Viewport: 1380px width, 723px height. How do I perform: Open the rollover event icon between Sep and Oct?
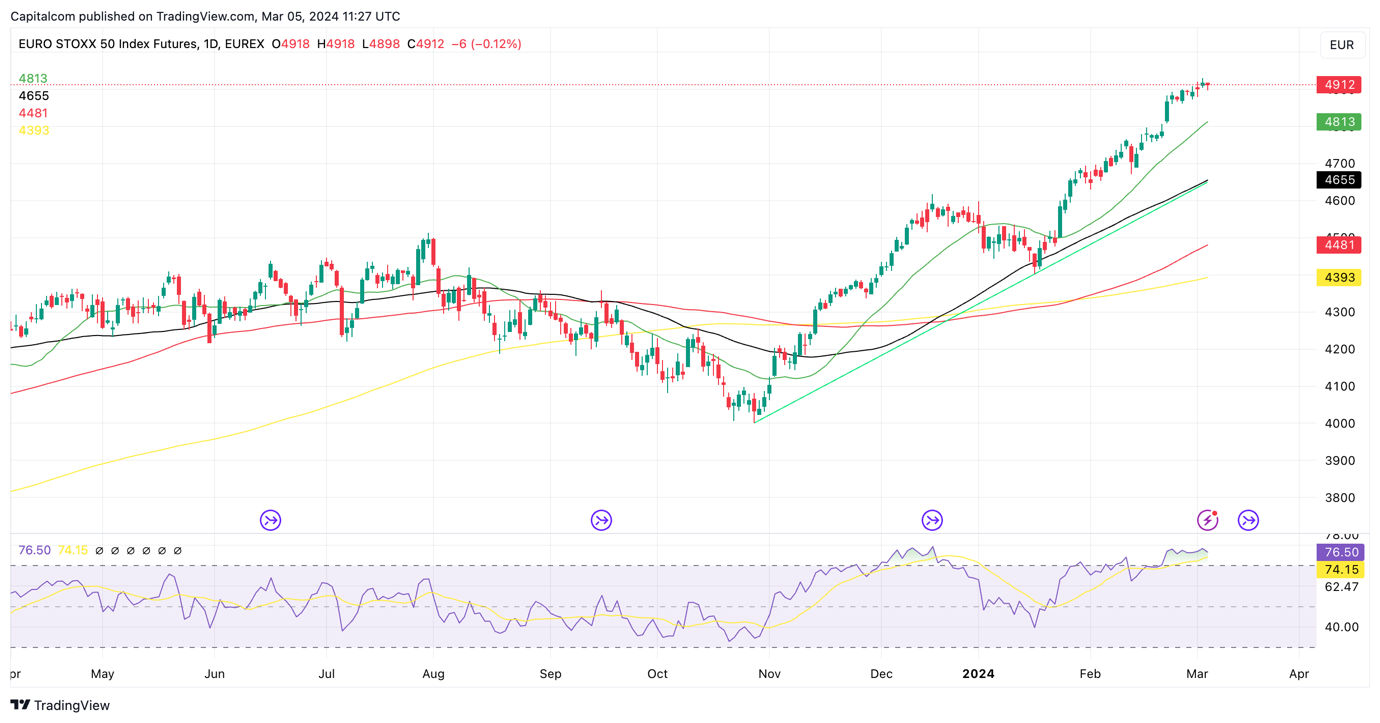pos(601,520)
